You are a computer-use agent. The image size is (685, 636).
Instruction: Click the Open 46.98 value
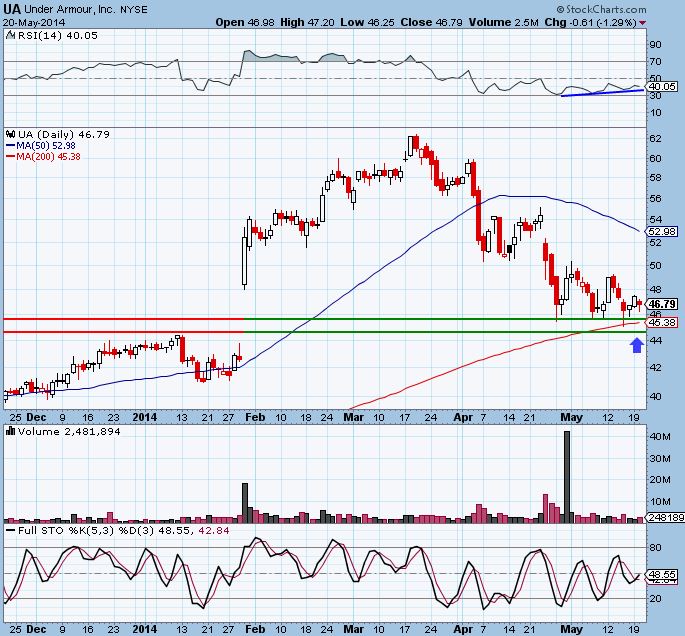(x=245, y=22)
